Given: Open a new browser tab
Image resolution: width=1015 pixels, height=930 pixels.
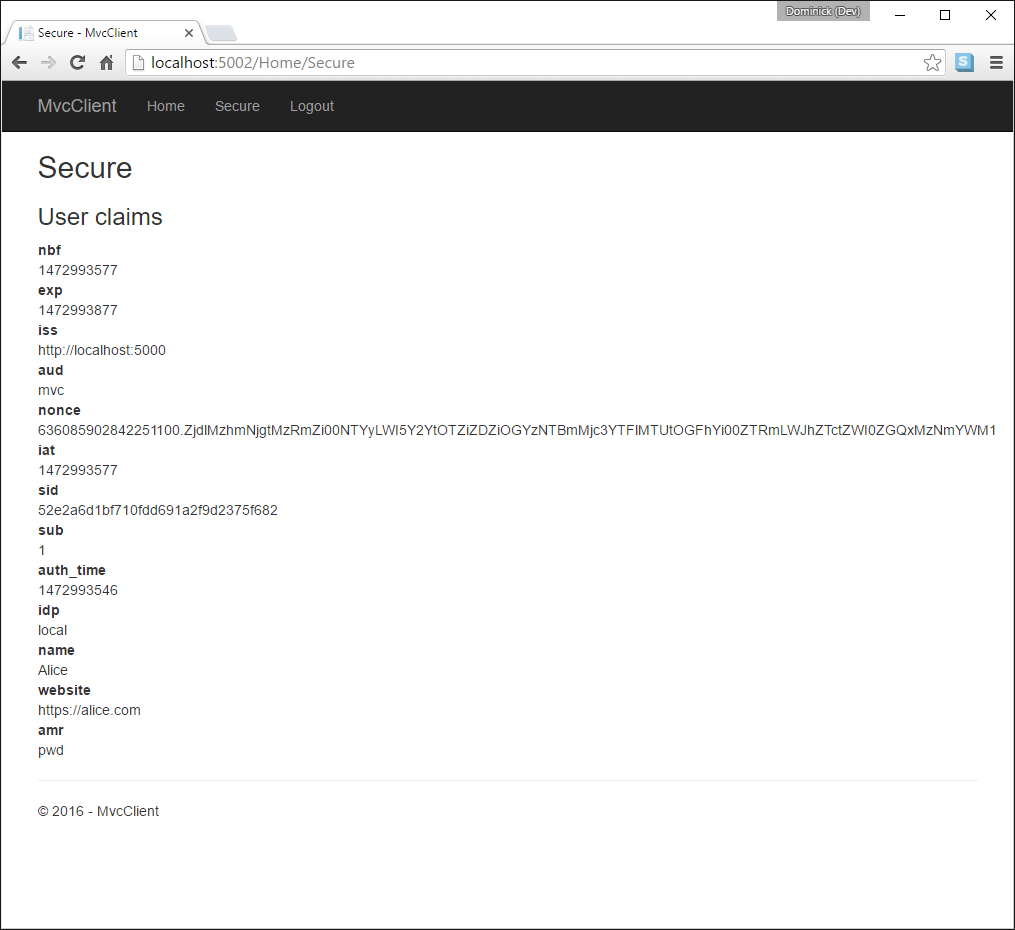Looking at the screenshot, I should pyautogui.click(x=221, y=33).
